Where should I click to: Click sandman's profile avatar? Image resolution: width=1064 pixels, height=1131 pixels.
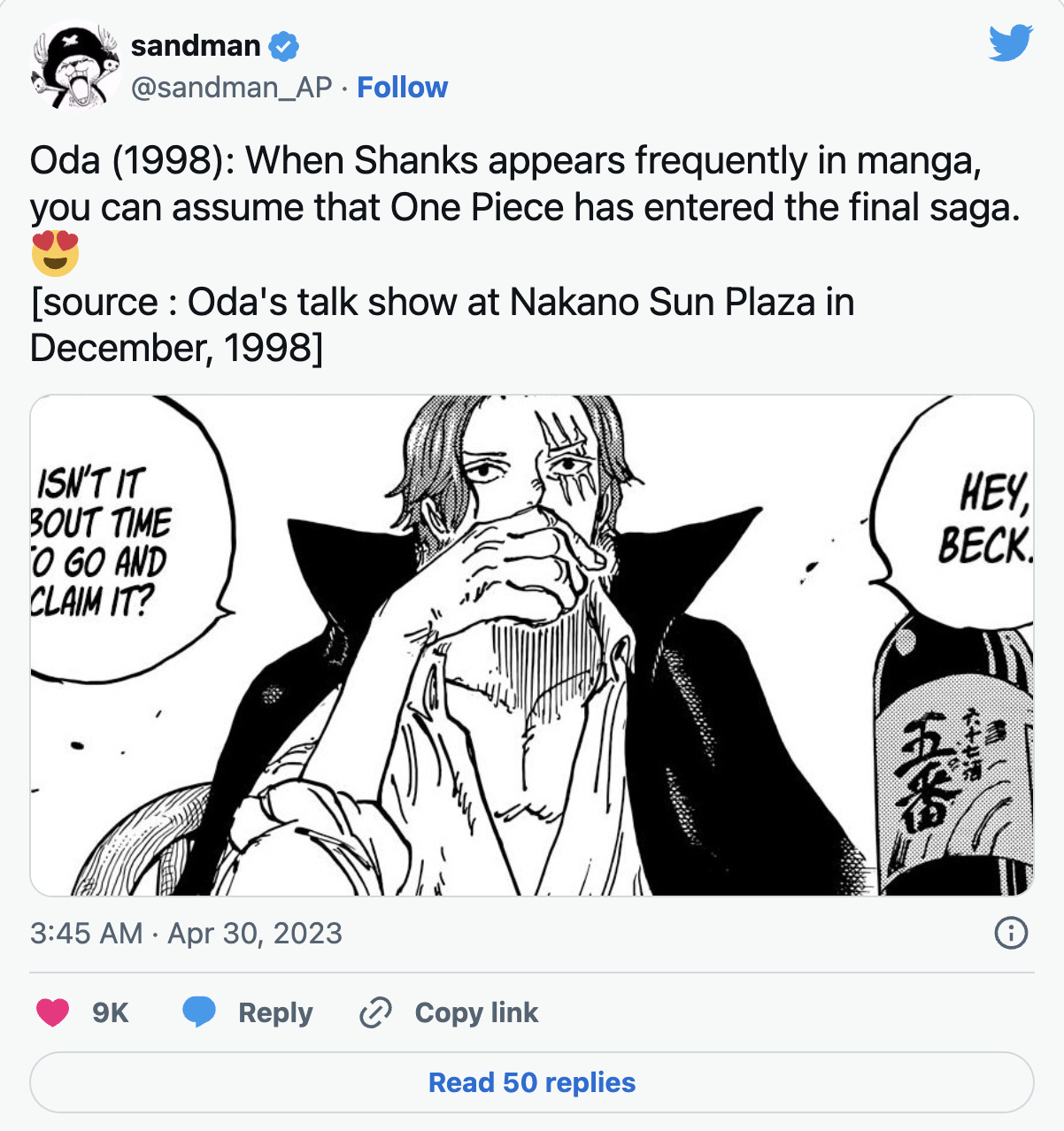[x=73, y=64]
